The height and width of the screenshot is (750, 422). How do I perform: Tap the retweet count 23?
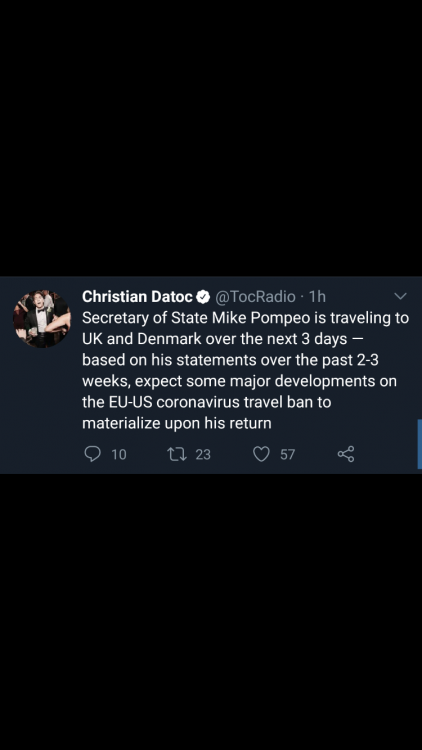pyautogui.click(x=203, y=454)
